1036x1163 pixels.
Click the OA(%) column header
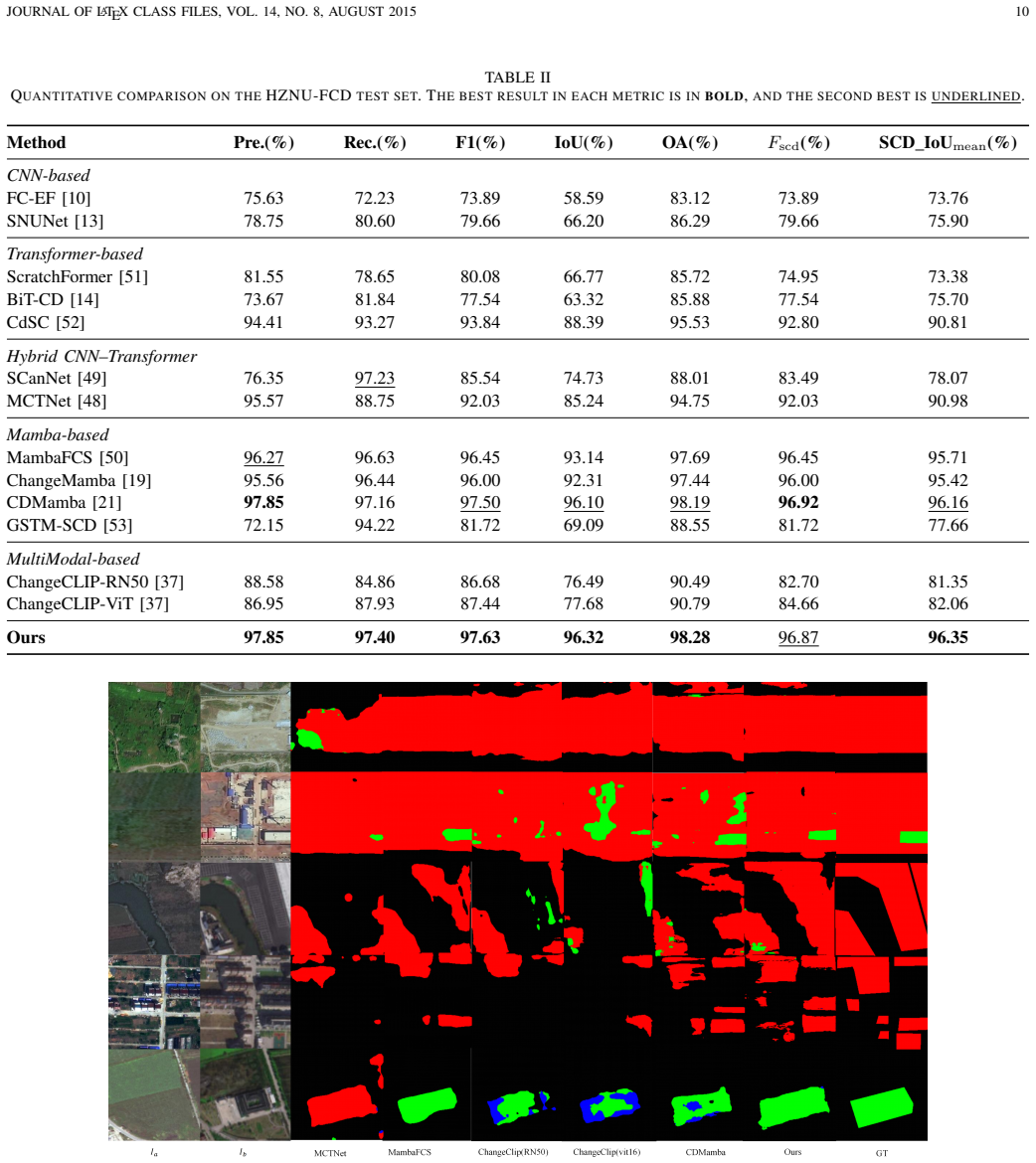(x=690, y=142)
